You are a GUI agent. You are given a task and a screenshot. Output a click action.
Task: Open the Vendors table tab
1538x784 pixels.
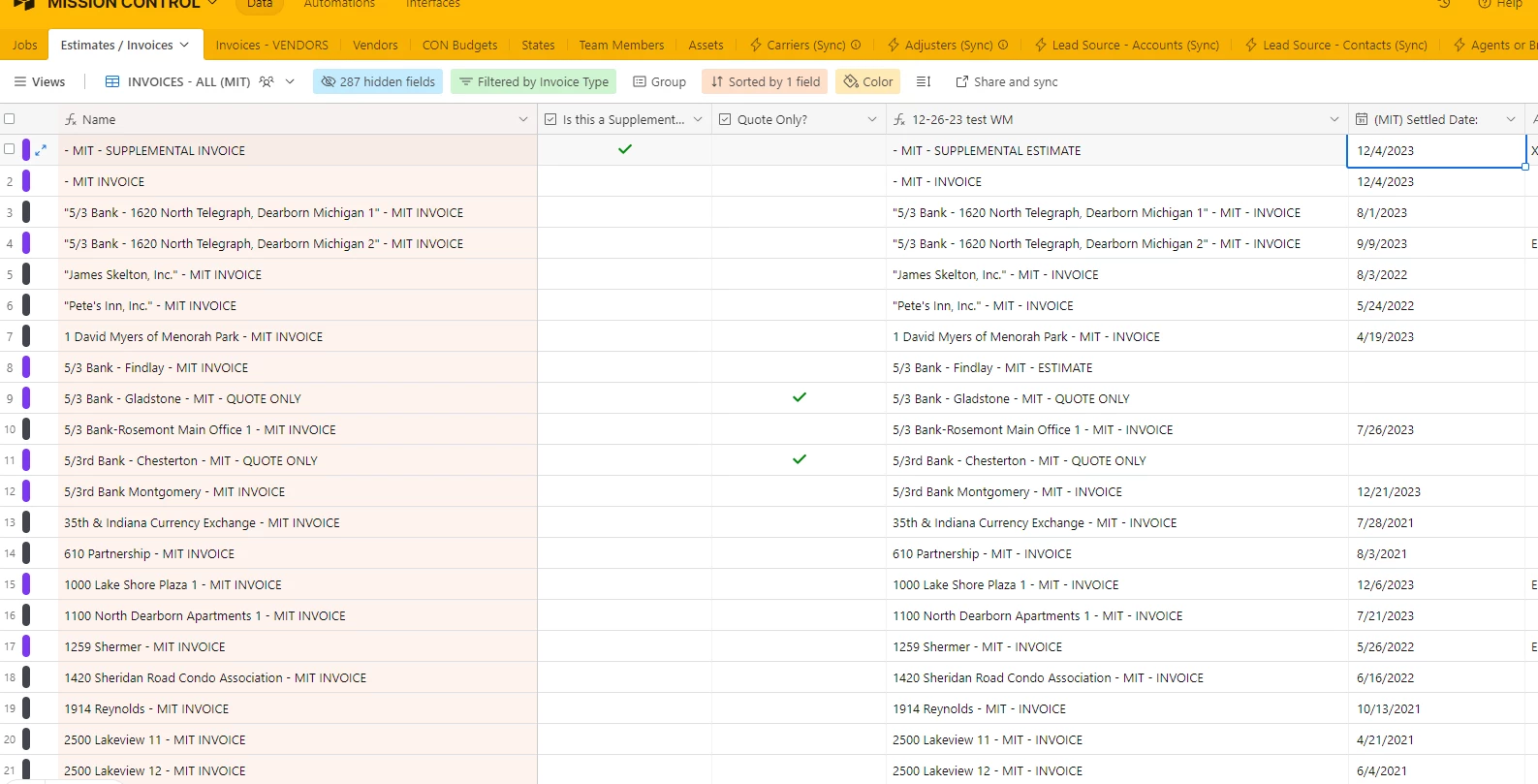click(x=375, y=46)
